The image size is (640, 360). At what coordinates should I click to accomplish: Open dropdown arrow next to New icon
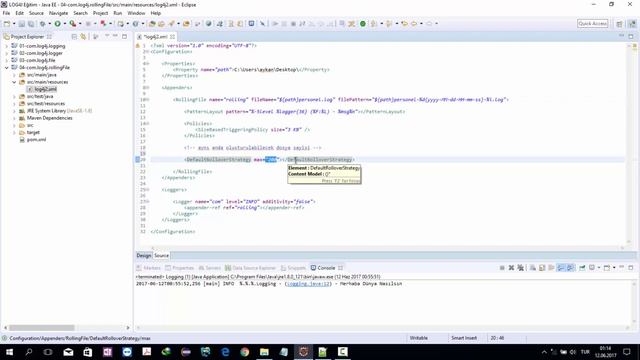point(14,24)
